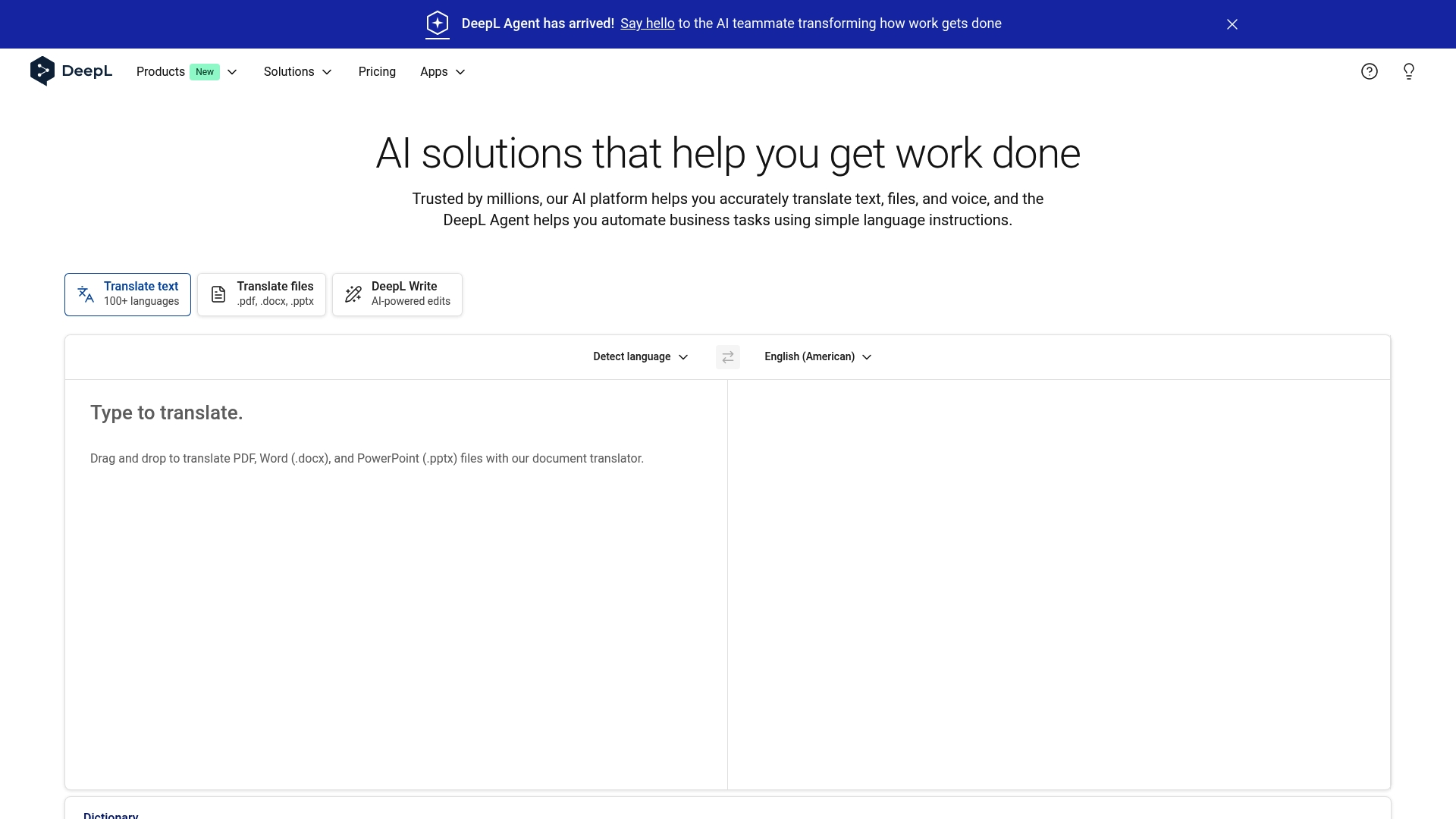Click the DeepL logo

pos(70,71)
